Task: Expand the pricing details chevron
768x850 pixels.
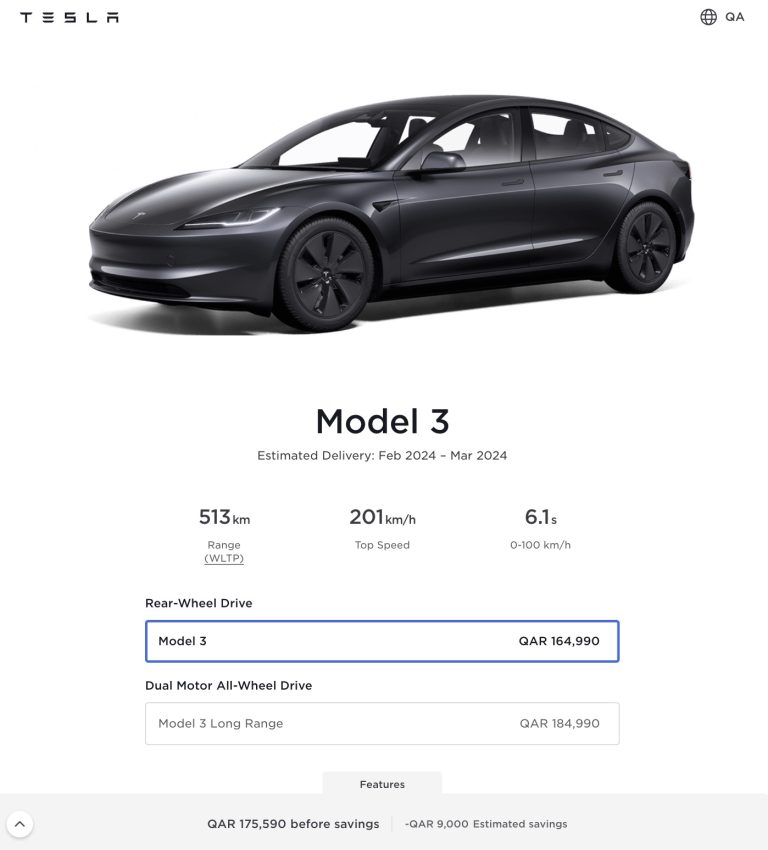Action: 20,824
